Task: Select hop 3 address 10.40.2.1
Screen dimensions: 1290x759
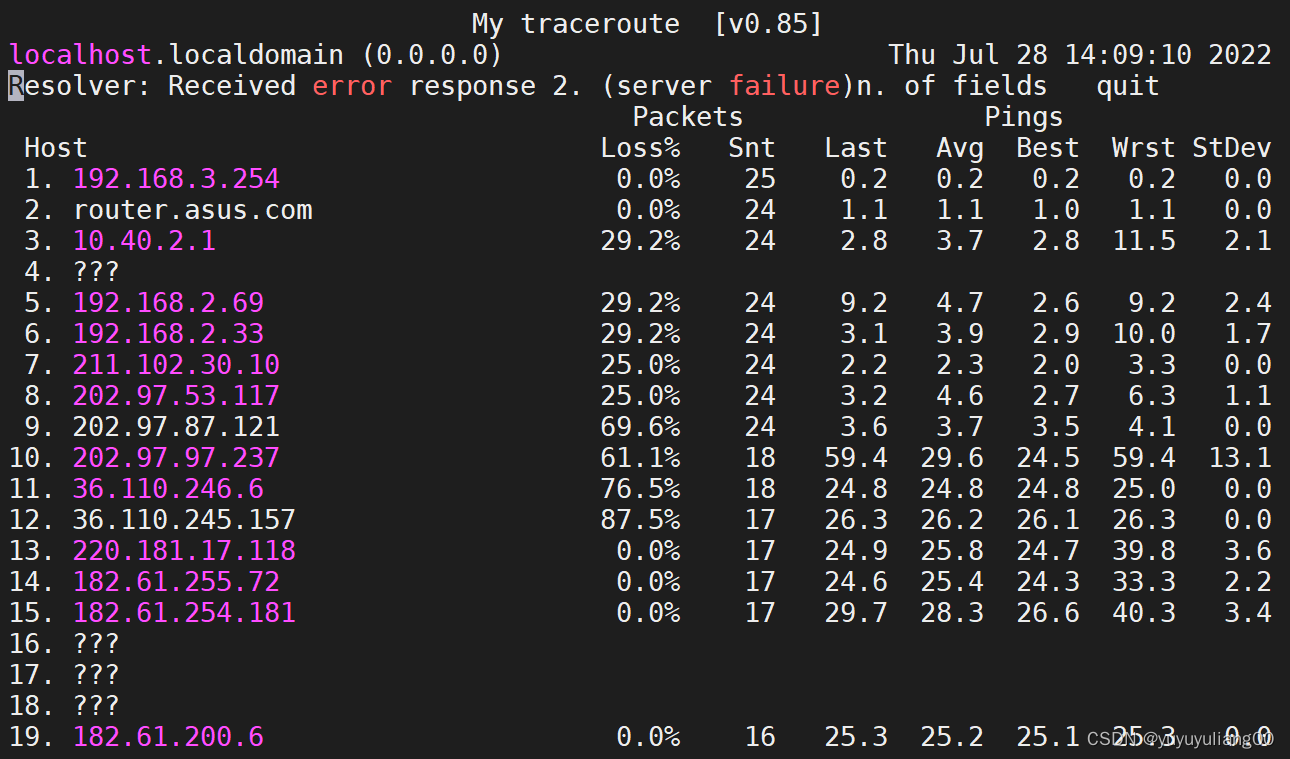Action: point(144,240)
